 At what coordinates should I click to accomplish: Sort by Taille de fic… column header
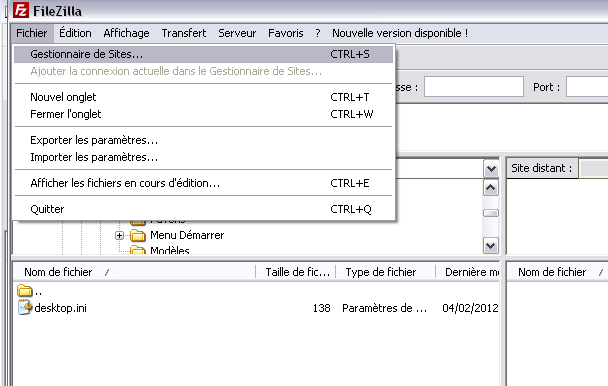pos(296,272)
